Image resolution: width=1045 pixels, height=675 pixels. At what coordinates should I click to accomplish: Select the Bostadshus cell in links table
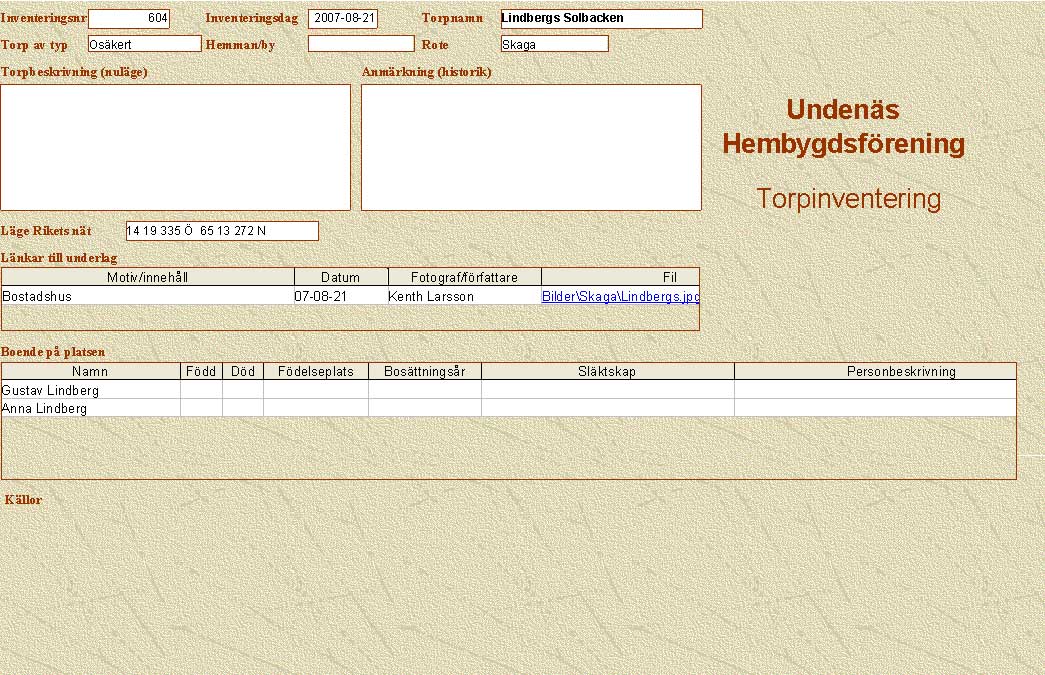point(147,296)
